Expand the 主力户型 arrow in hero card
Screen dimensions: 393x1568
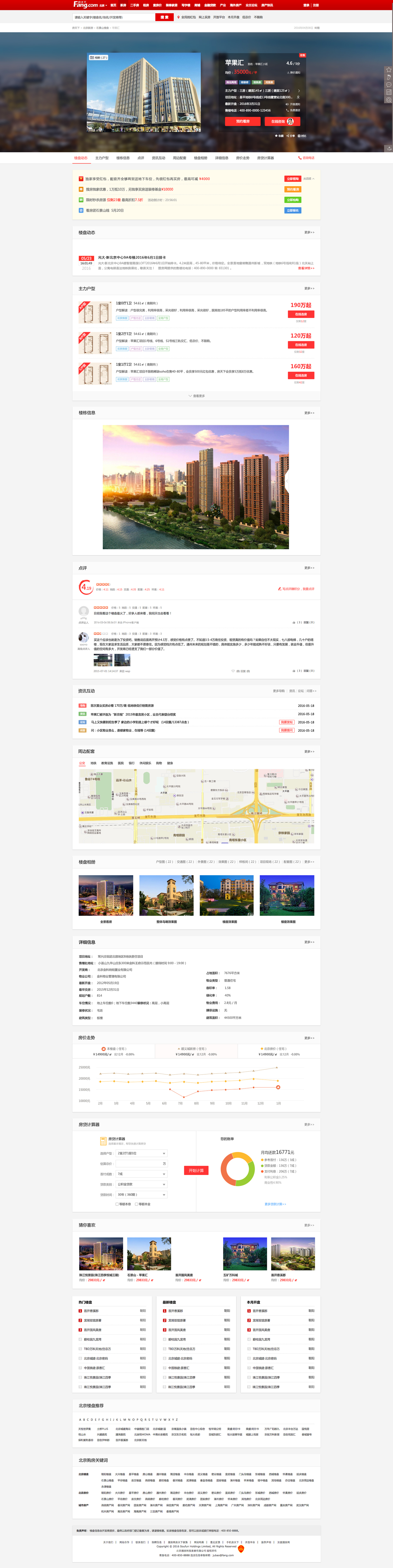(299, 91)
